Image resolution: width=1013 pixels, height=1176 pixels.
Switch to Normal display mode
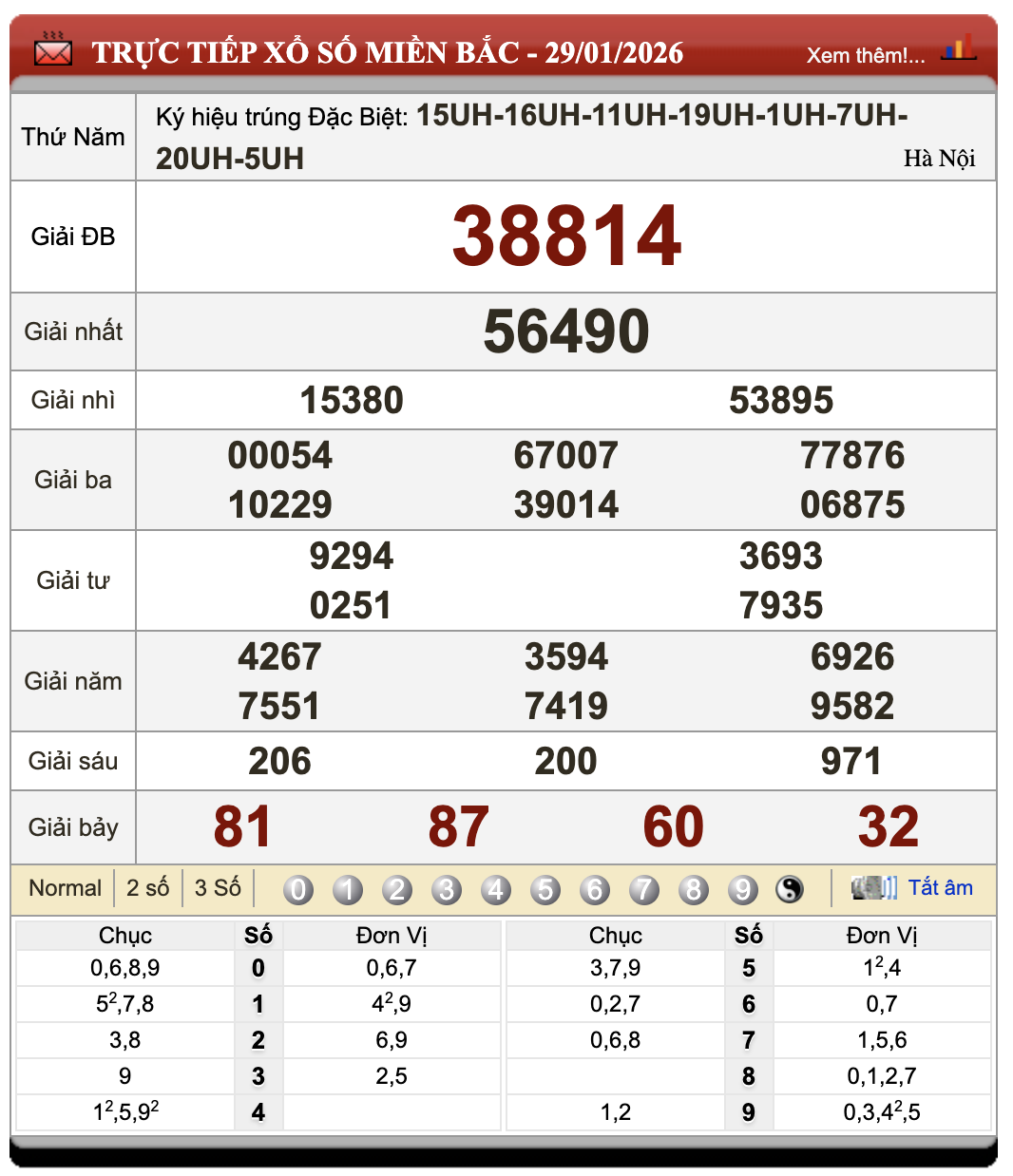tap(65, 888)
